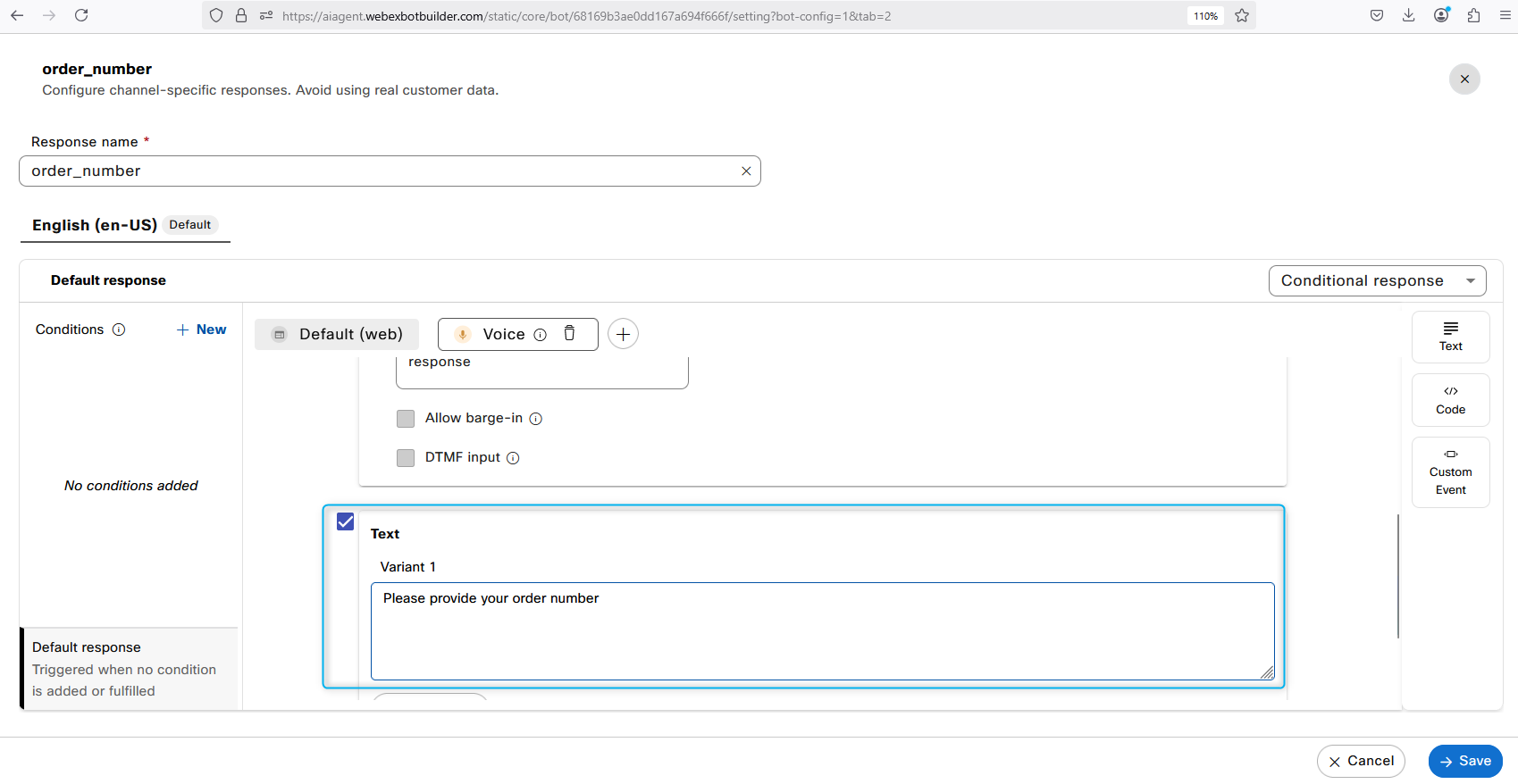Cancel editing the response

point(1360,761)
